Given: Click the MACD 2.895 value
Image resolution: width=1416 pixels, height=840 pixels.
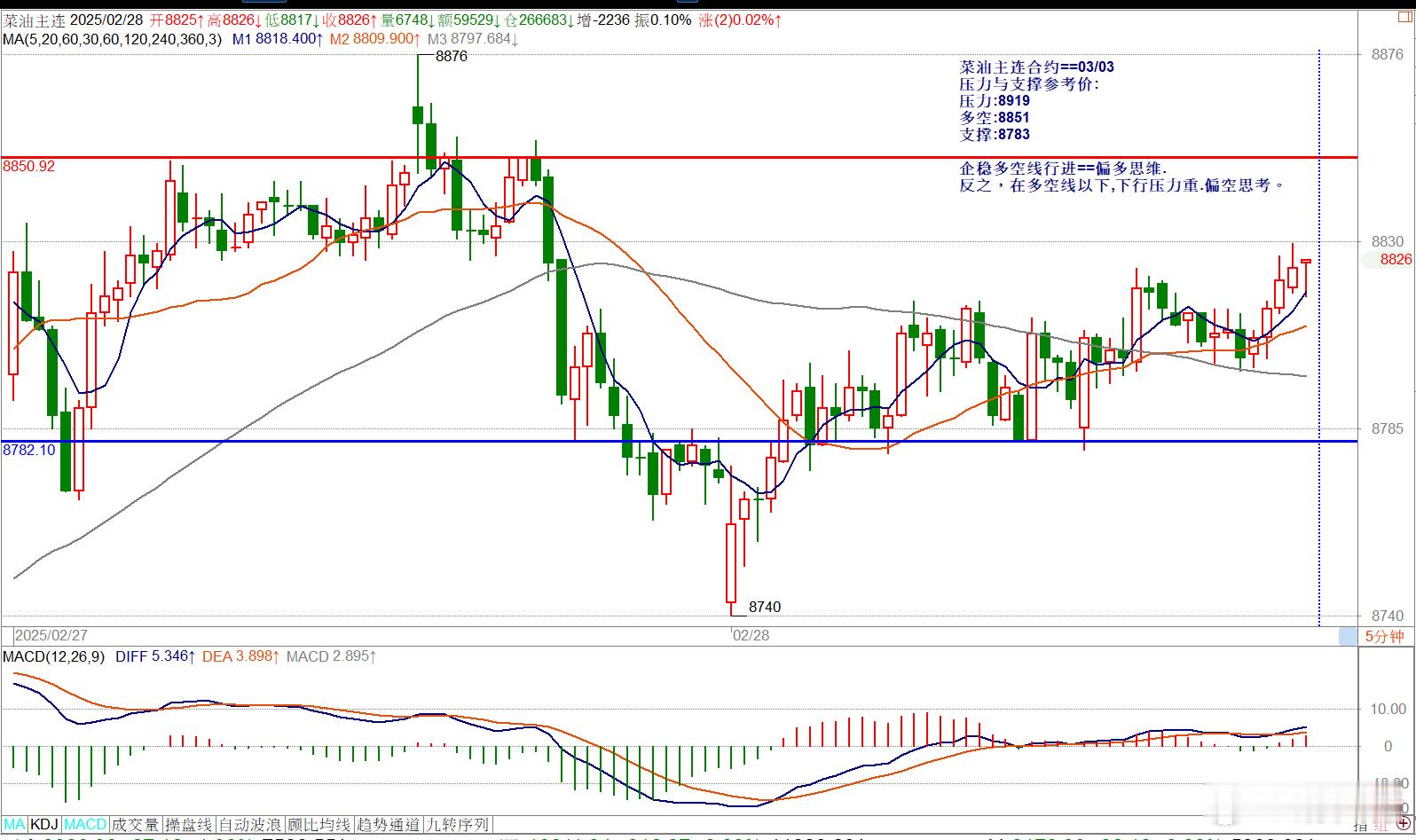Looking at the screenshot, I should 331,656.
